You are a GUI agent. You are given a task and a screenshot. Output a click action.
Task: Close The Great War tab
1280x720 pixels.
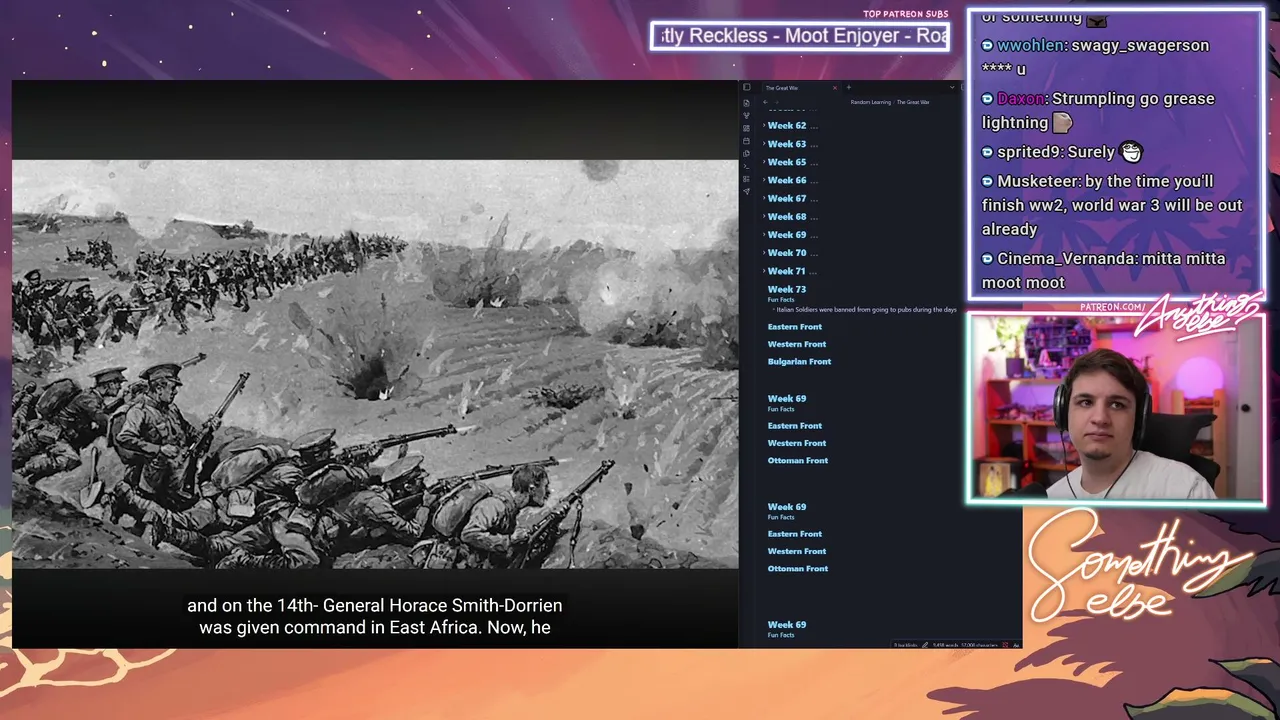(835, 88)
